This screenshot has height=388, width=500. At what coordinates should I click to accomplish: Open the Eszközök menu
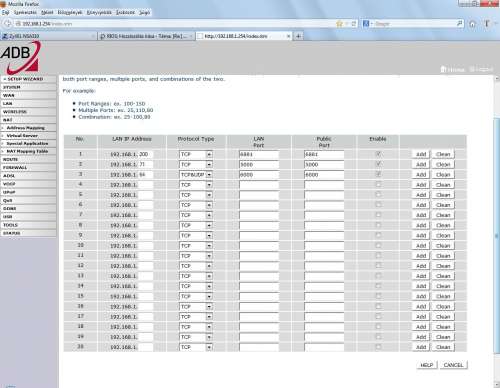coord(125,12)
